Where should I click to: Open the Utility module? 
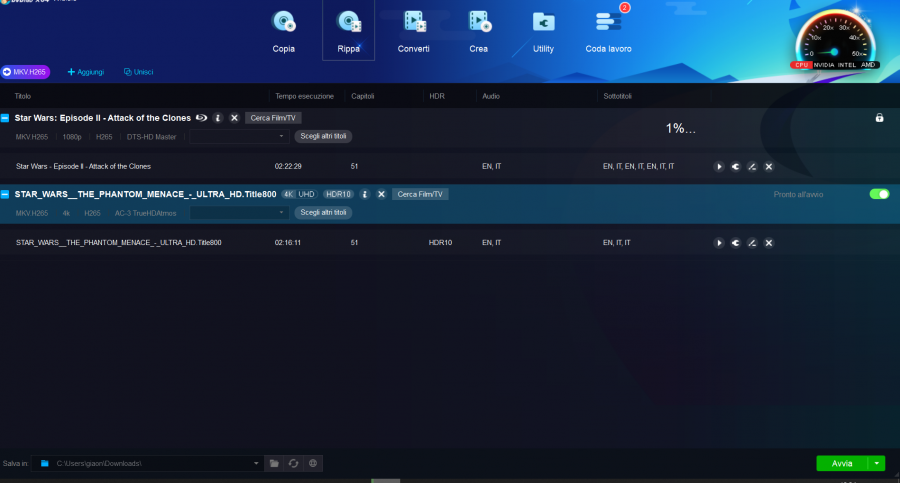tap(543, 32)
